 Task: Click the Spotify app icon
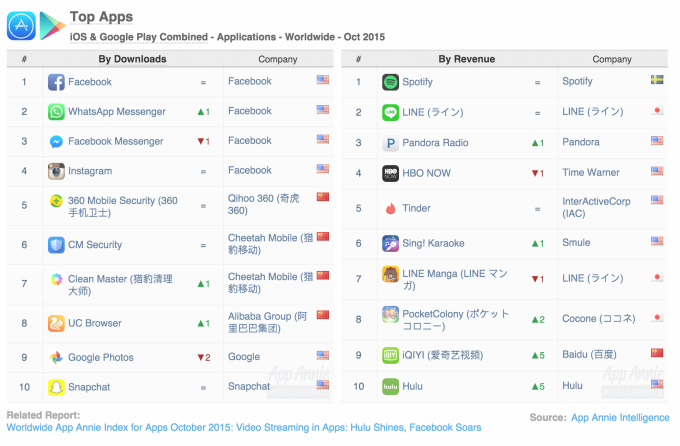tap(390, 82)
